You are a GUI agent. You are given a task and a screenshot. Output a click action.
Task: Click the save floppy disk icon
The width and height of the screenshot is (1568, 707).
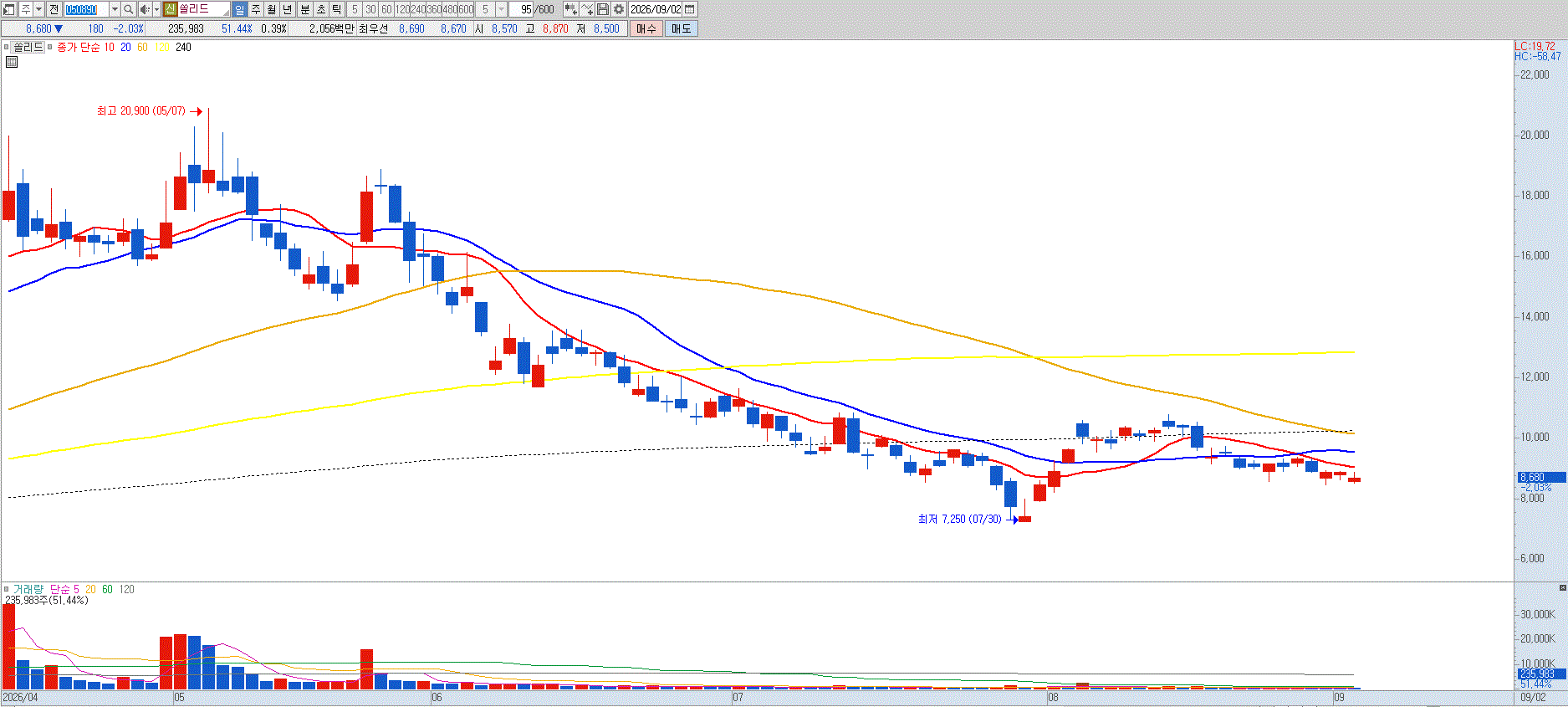603,9
